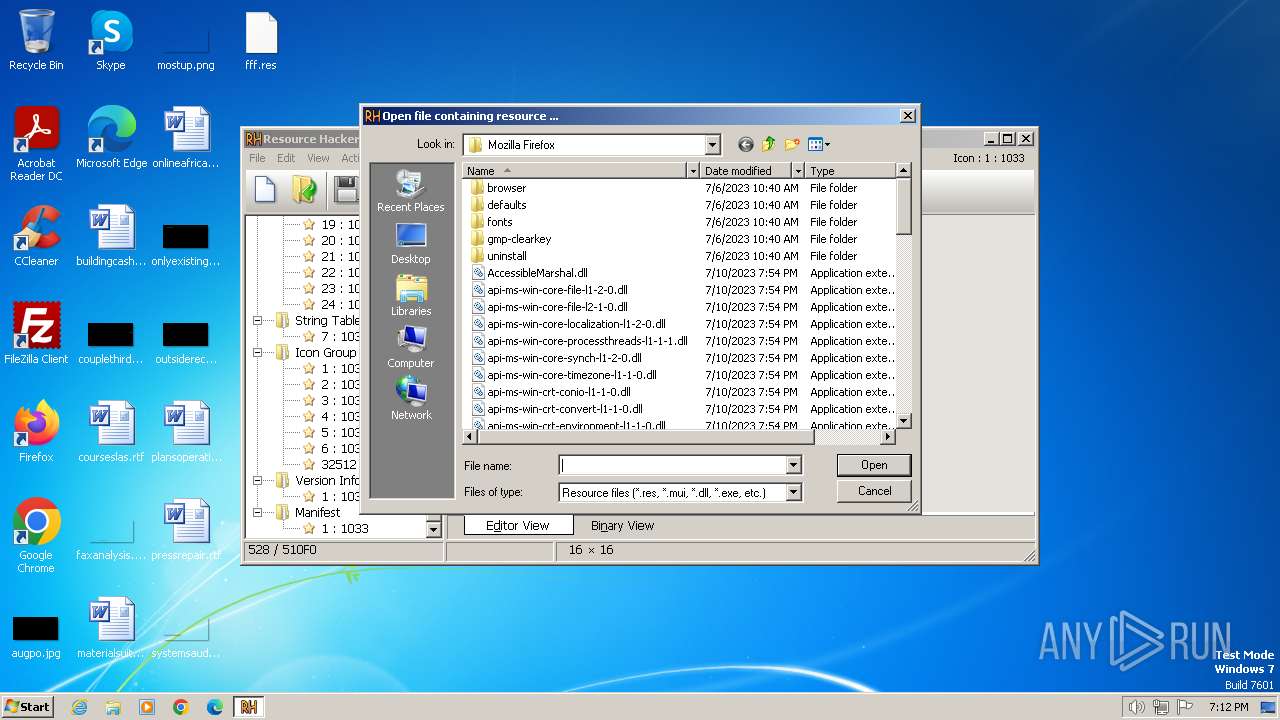Select api-ms-win-core-timezone-l1-1-0.dll file

[564, 375]
